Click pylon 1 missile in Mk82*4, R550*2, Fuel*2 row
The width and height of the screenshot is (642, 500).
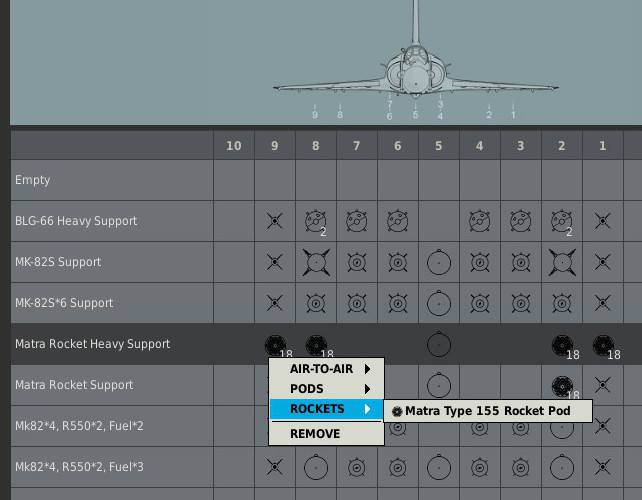[x=603, y=426]
